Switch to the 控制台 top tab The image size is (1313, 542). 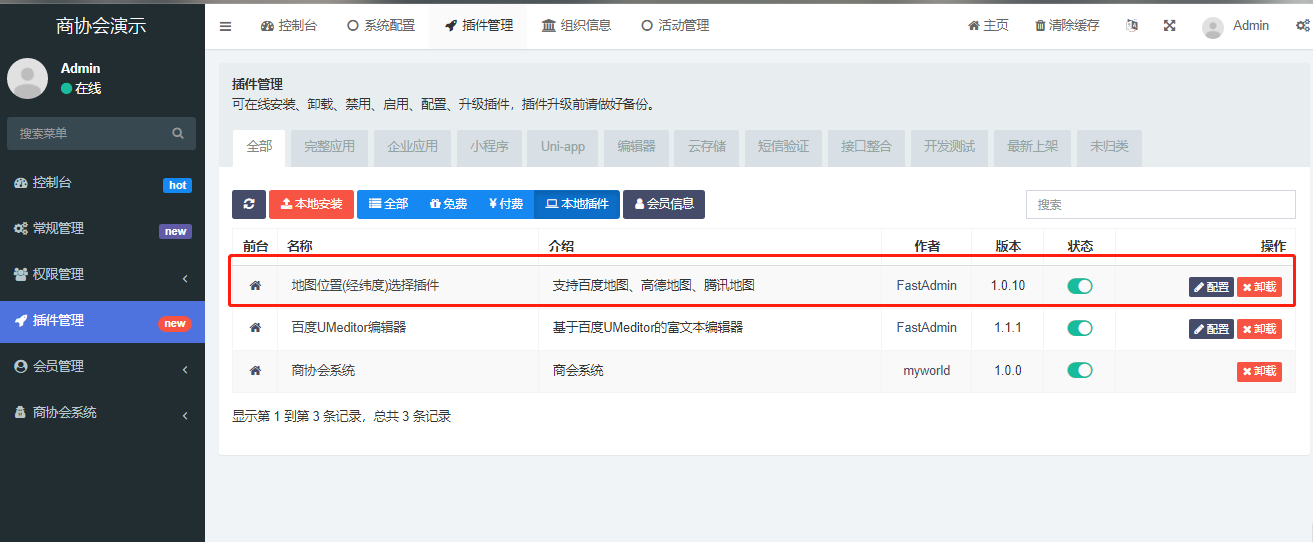[x=289, y=26]
